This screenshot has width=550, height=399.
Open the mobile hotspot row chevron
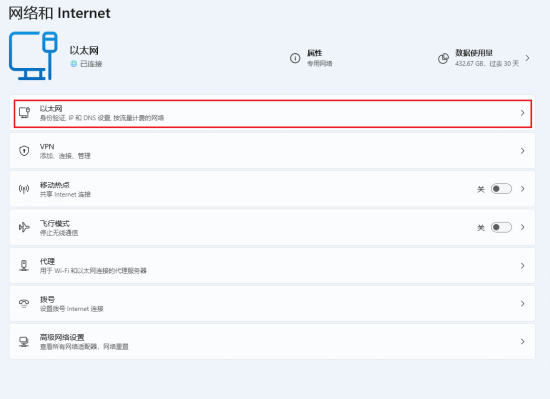coord(523,189)
